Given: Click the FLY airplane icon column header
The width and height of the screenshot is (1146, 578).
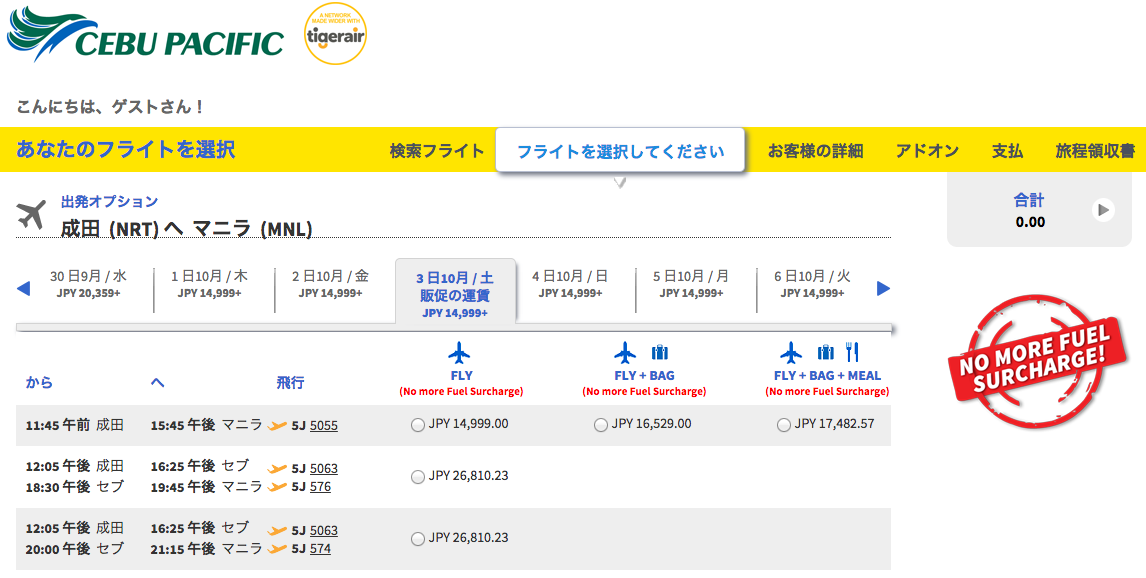Looking at the screenshot, I should pyautogui.click(x=459, y=353).
